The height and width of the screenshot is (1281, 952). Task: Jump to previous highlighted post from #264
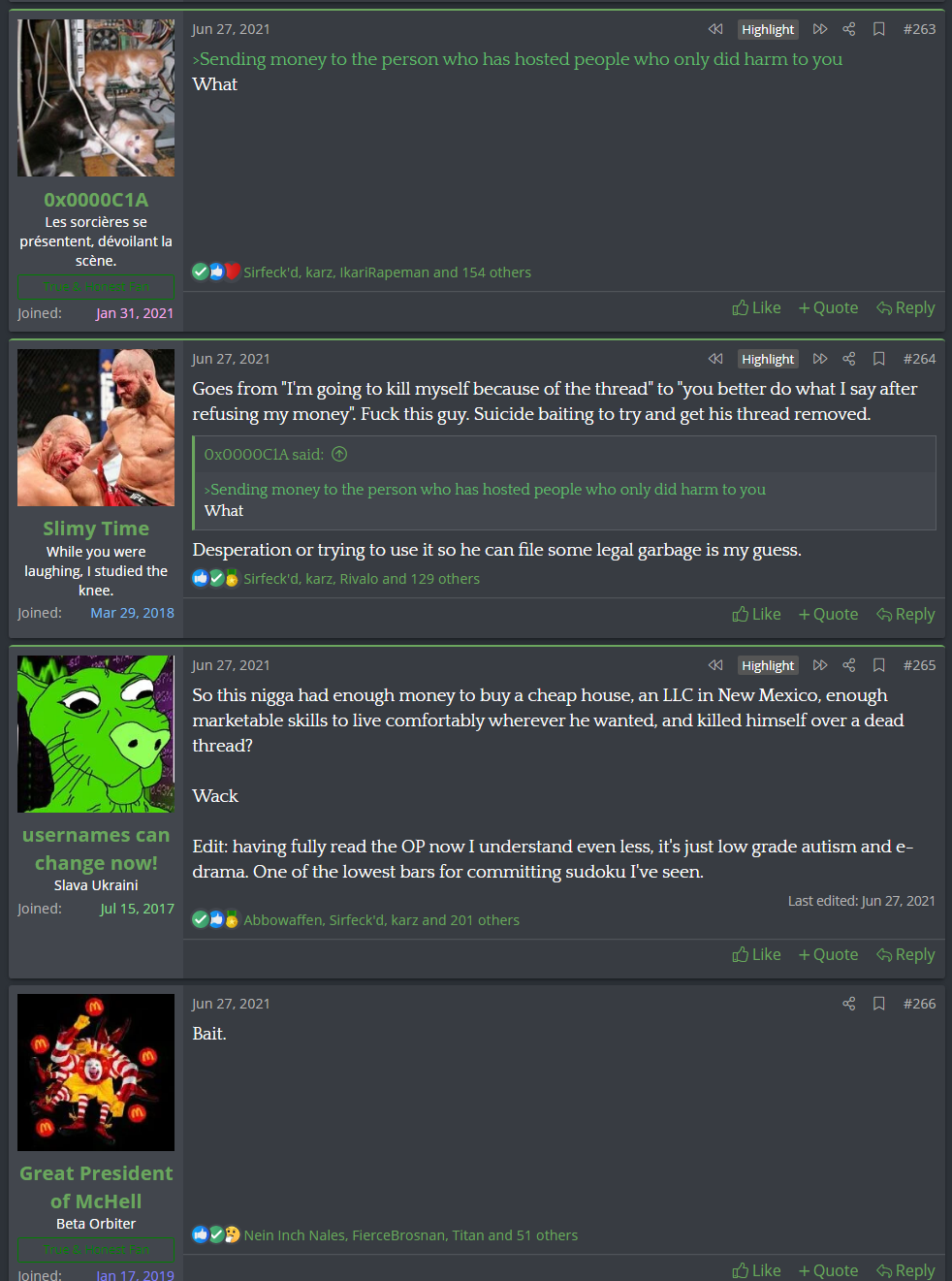[715, 359]
